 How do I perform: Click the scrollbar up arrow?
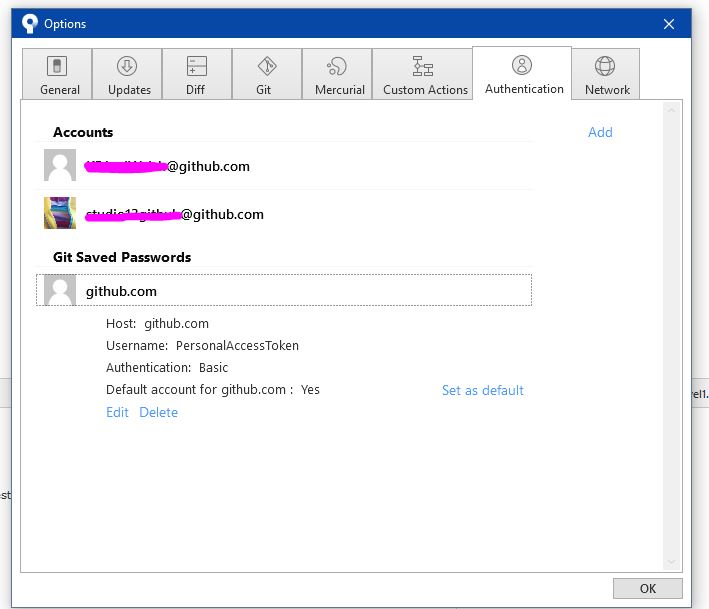click(x=671, y=110)
